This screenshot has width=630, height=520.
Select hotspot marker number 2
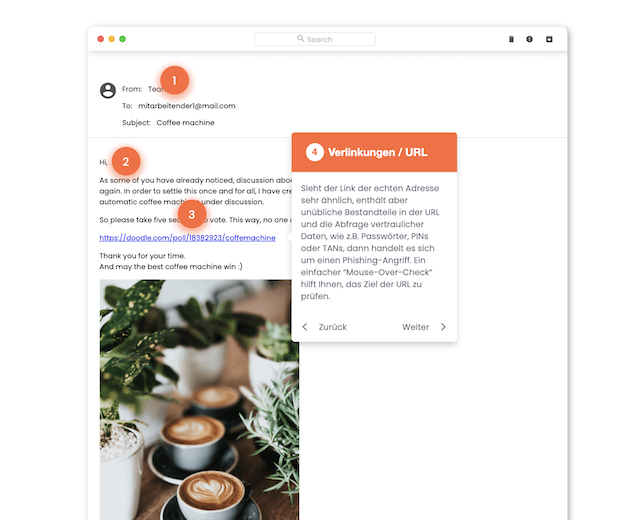[126, 162]
